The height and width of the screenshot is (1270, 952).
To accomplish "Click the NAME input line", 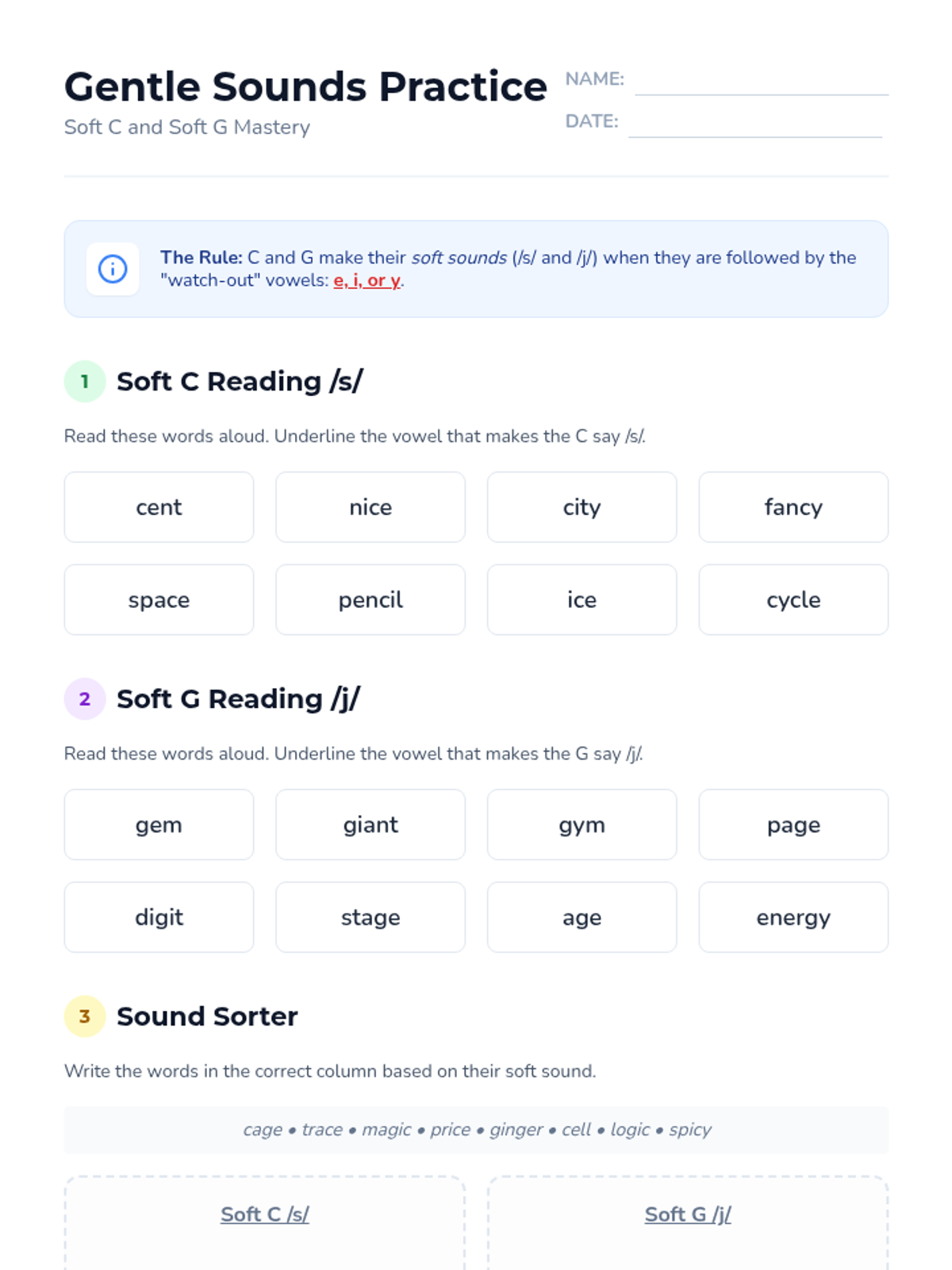I will coord(761,84).
